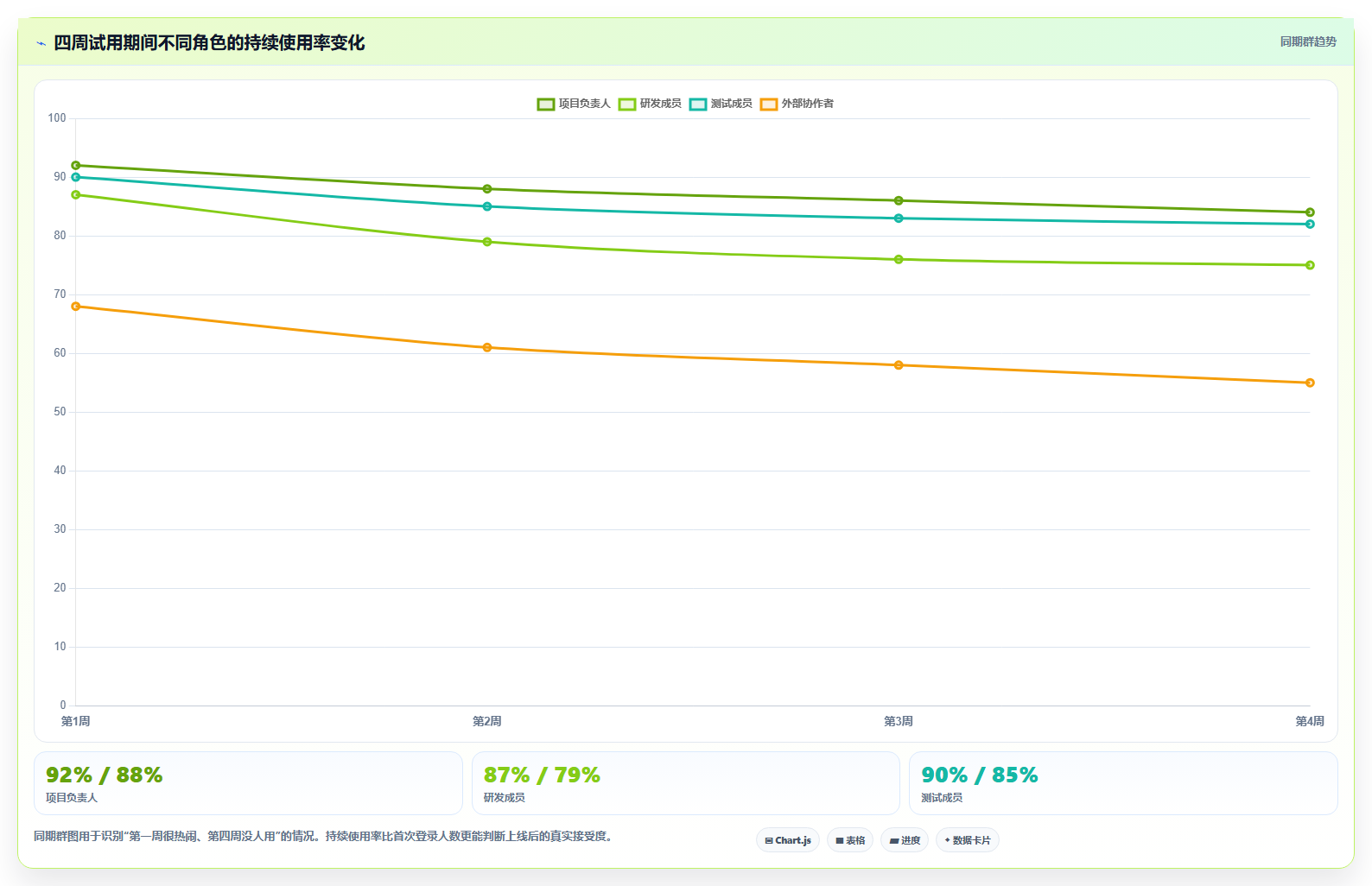The image size is (1372, 886).
Task: Click the 同期群趋势 label in header
Action: pyautogui.click(x=1308, y=41)
